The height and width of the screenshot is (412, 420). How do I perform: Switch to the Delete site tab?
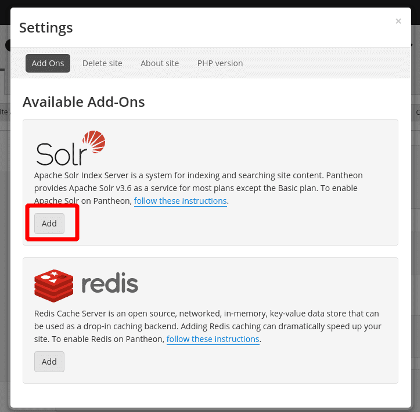tap(102, 63)
